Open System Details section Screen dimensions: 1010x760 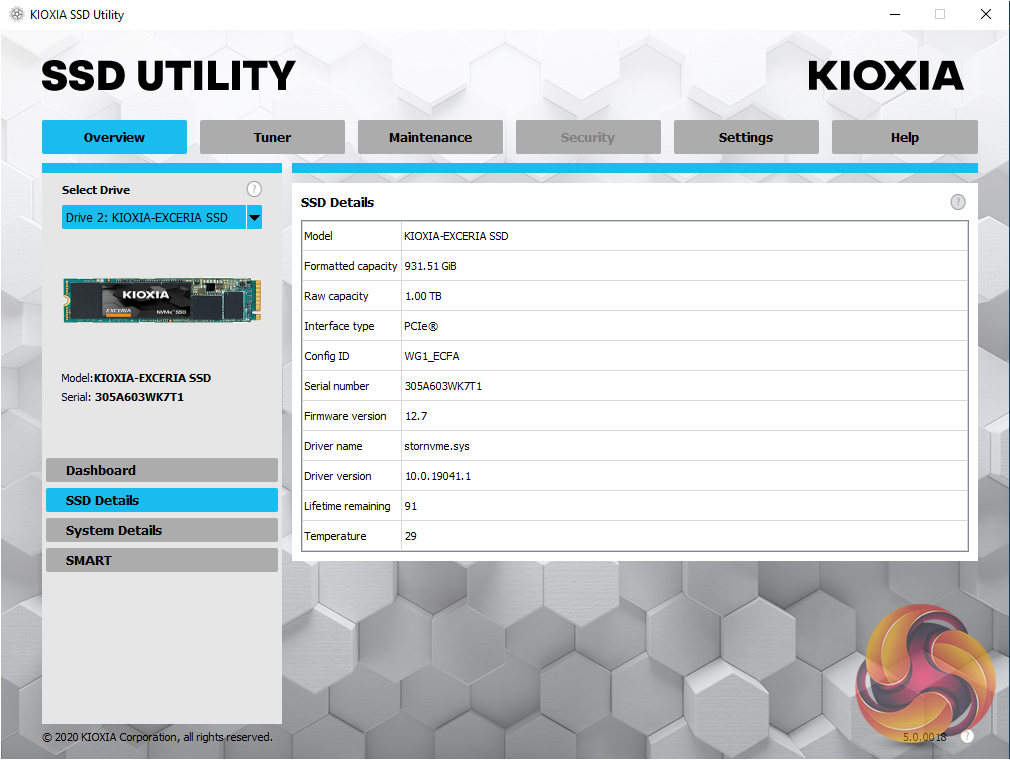coord(162,530)
